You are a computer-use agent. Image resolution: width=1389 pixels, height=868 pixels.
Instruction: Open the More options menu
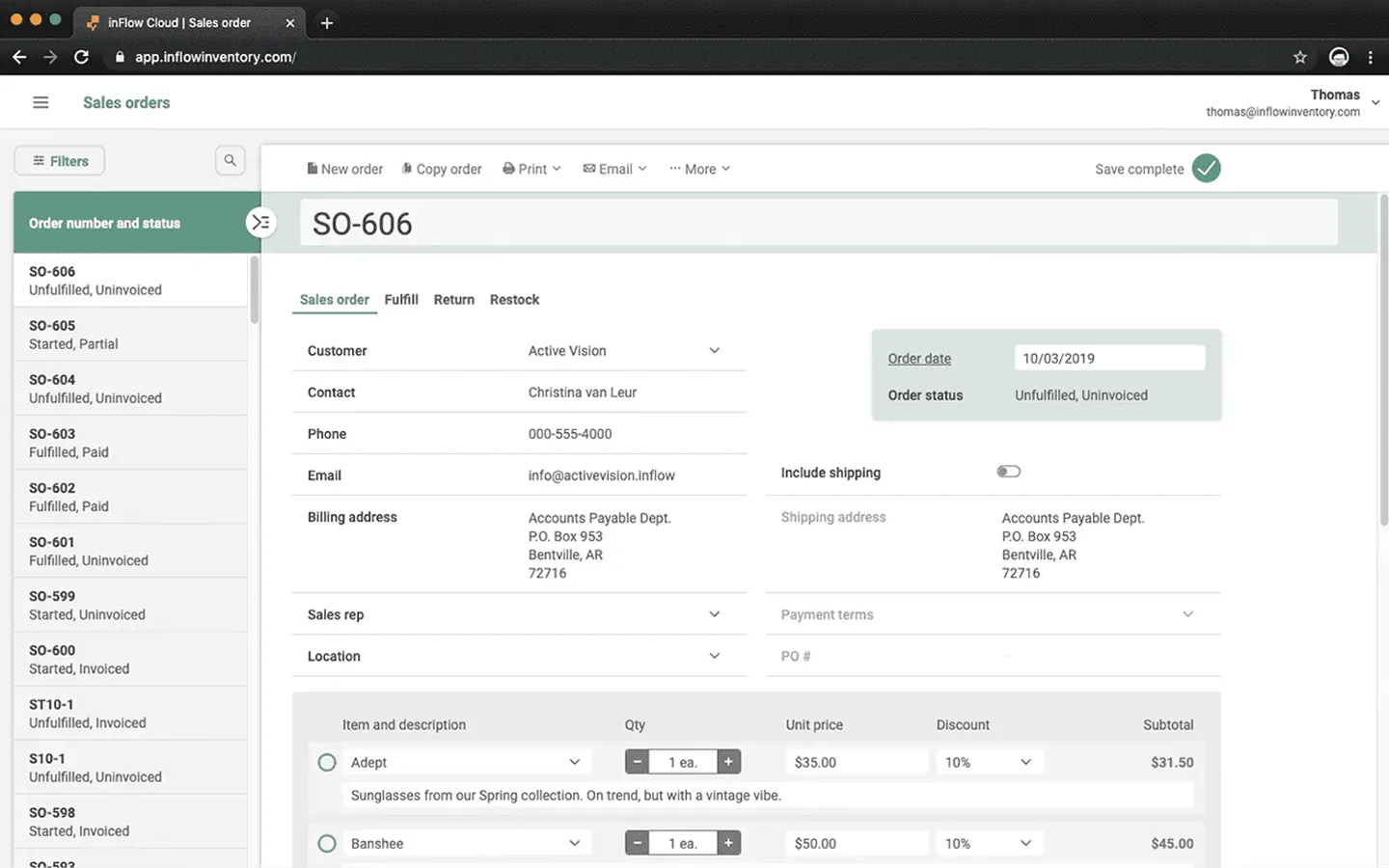coord(700,169)
